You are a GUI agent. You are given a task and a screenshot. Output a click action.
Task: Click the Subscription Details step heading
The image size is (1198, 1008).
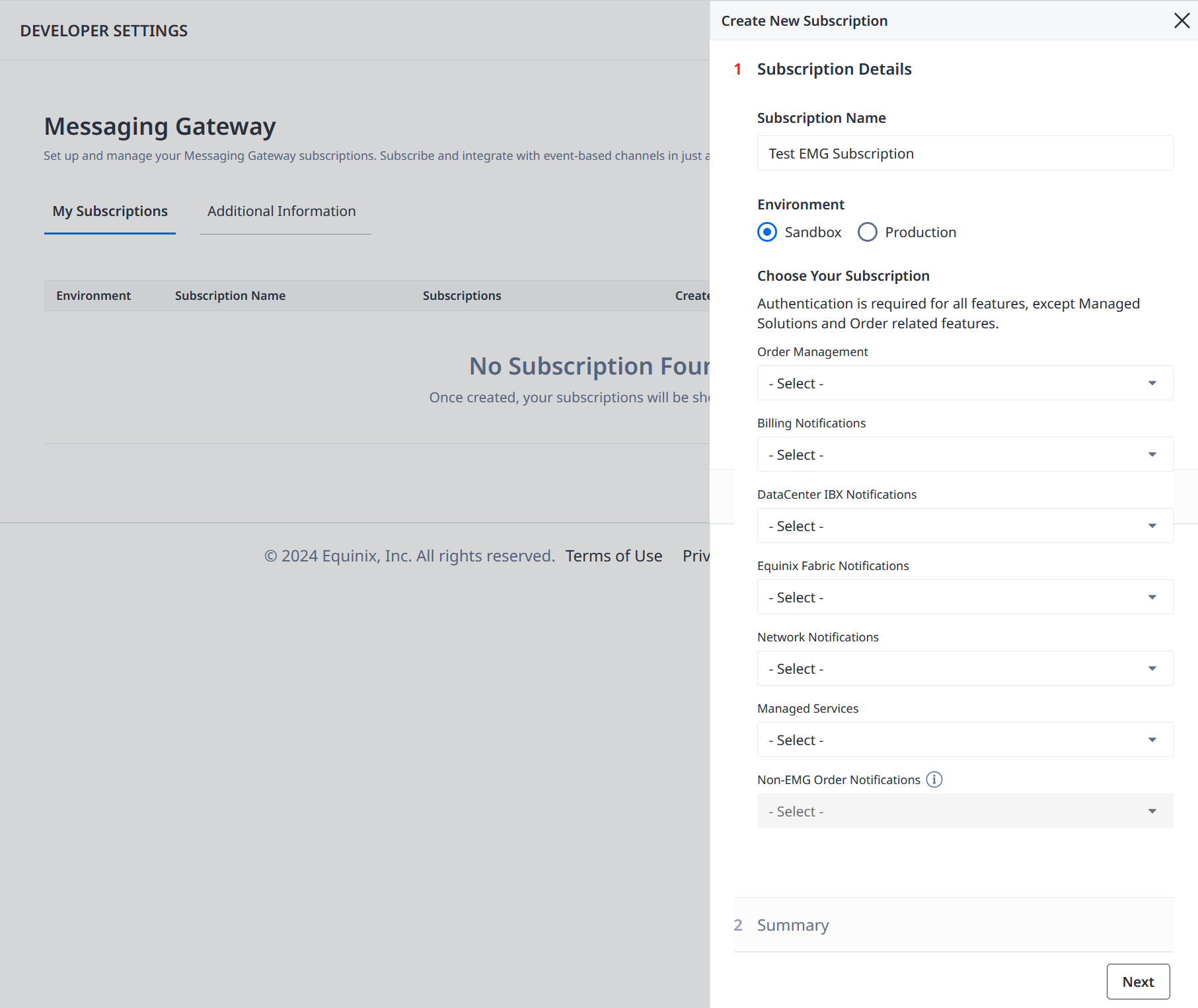click(834, 69)
